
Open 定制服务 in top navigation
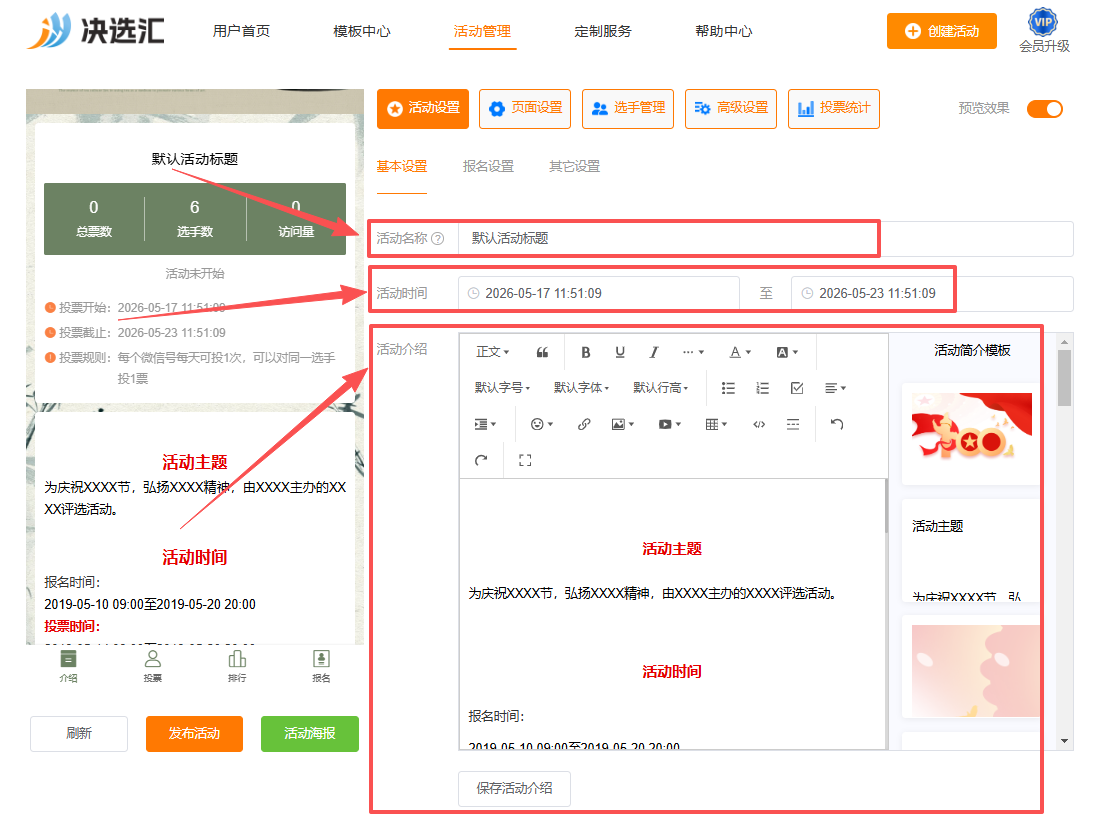click(603, 31)
